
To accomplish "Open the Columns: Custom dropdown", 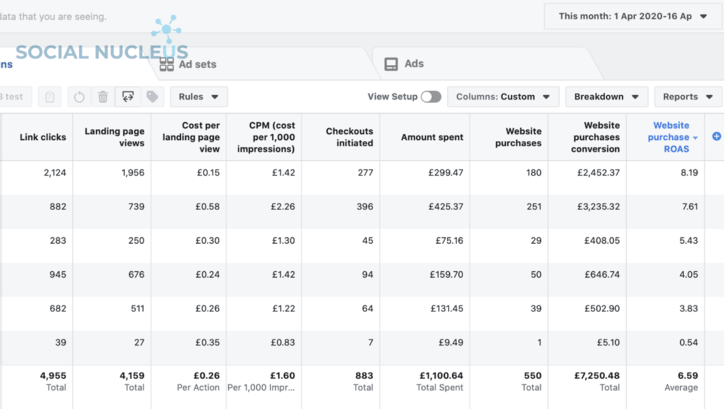I will pyautogui.click(x=503, y=97).
